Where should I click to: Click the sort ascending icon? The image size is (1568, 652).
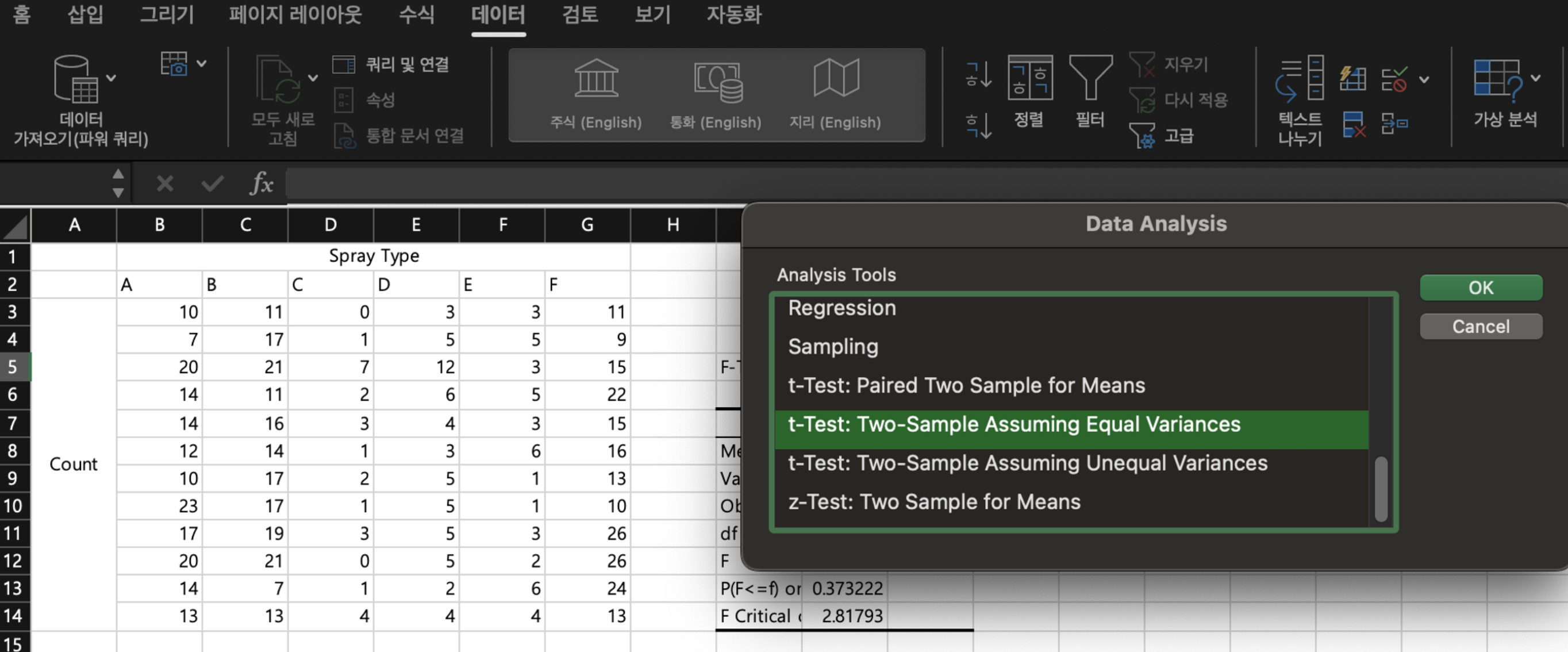[978, 74]
